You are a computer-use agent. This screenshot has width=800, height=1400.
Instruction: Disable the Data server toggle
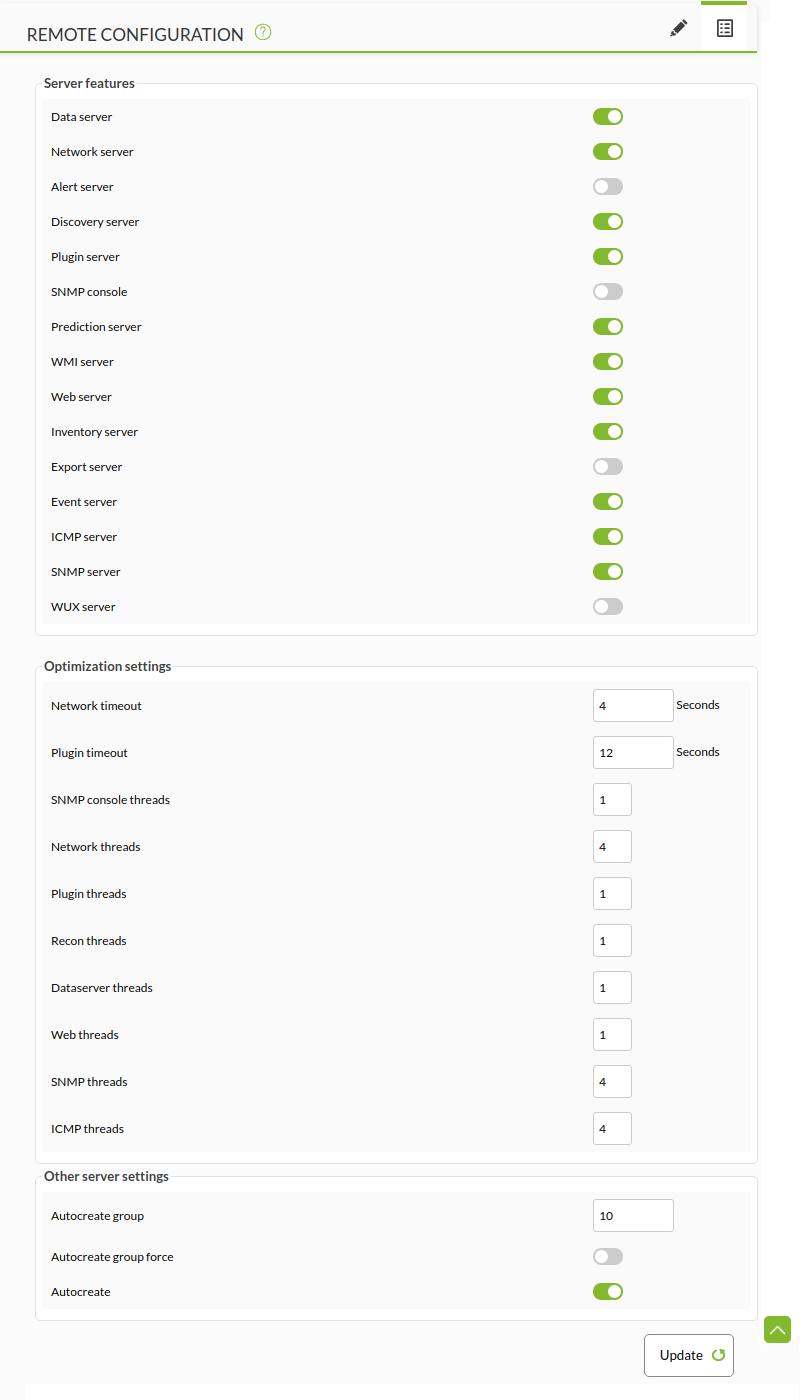[608, 117]
